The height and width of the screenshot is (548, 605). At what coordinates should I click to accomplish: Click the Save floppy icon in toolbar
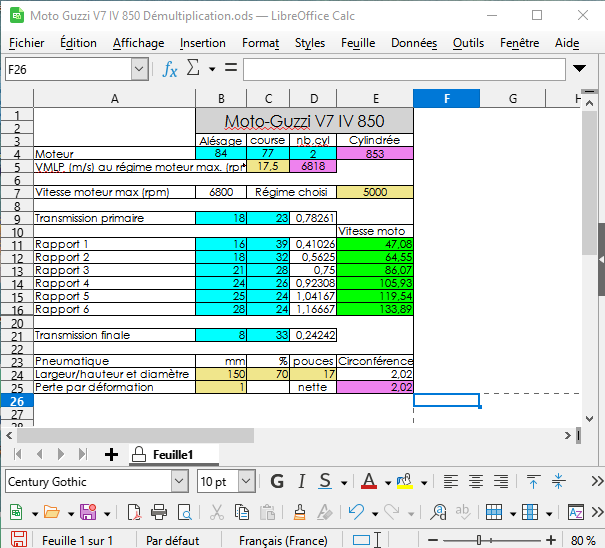(88, 513)
